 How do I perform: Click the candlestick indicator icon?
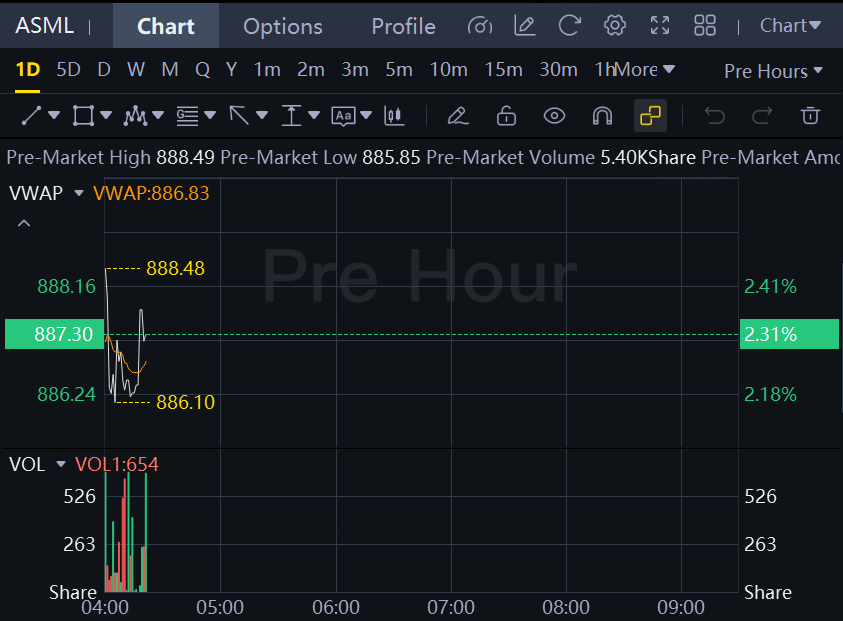point(394,116)
